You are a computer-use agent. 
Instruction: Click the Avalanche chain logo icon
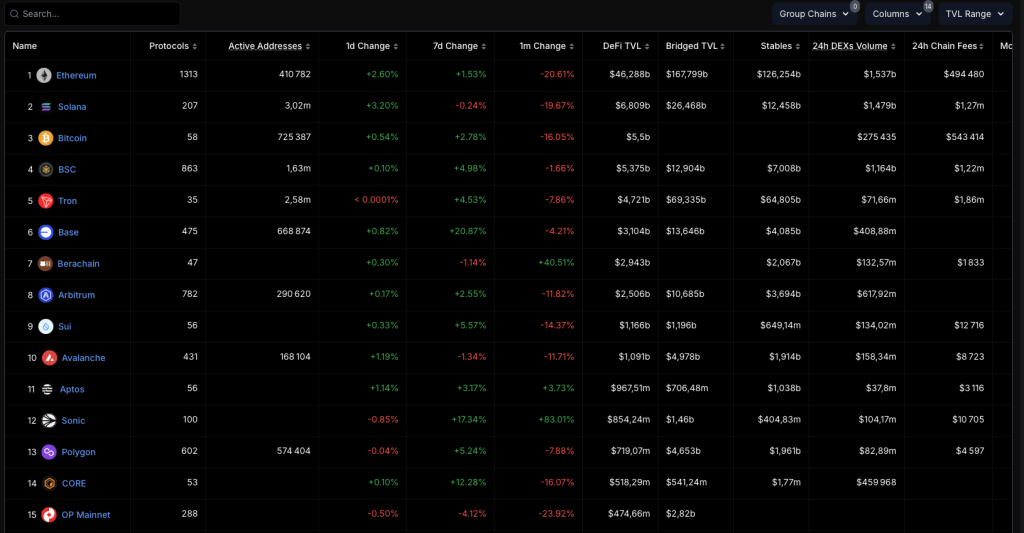tap(50, 357)
